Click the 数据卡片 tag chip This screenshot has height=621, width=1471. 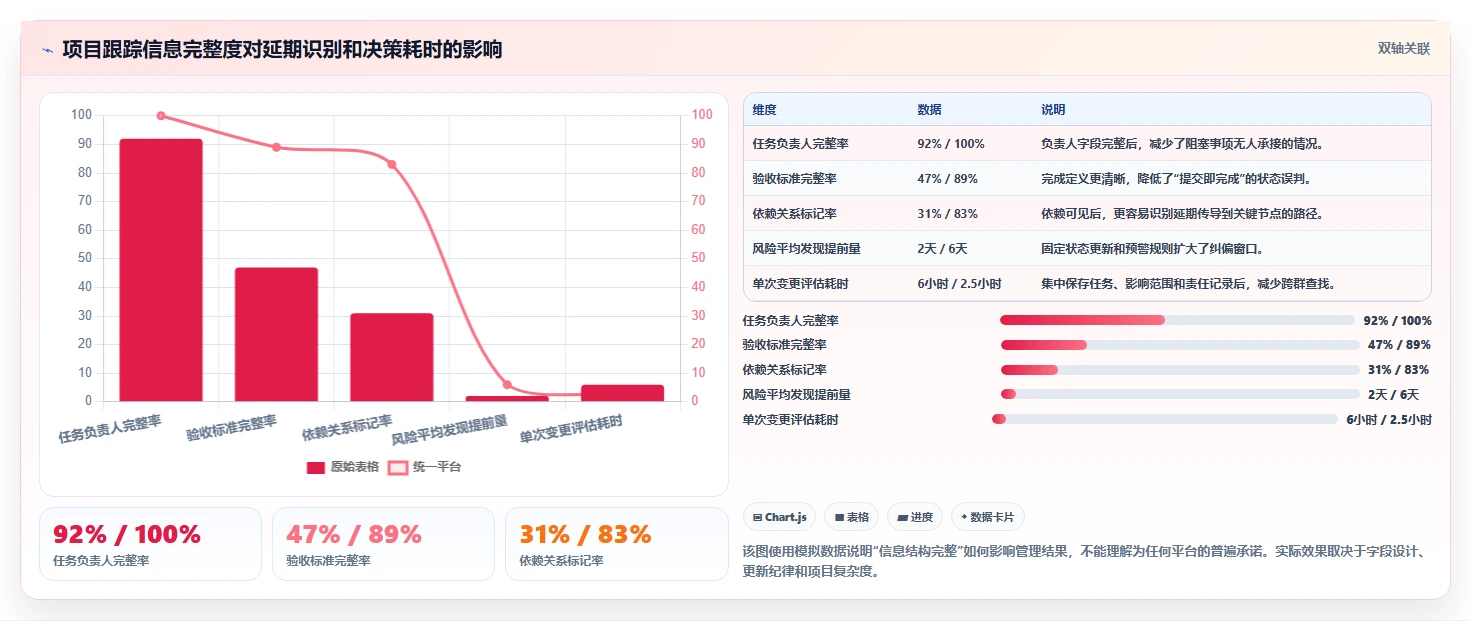pyautogui.click(x=987, y=517)
